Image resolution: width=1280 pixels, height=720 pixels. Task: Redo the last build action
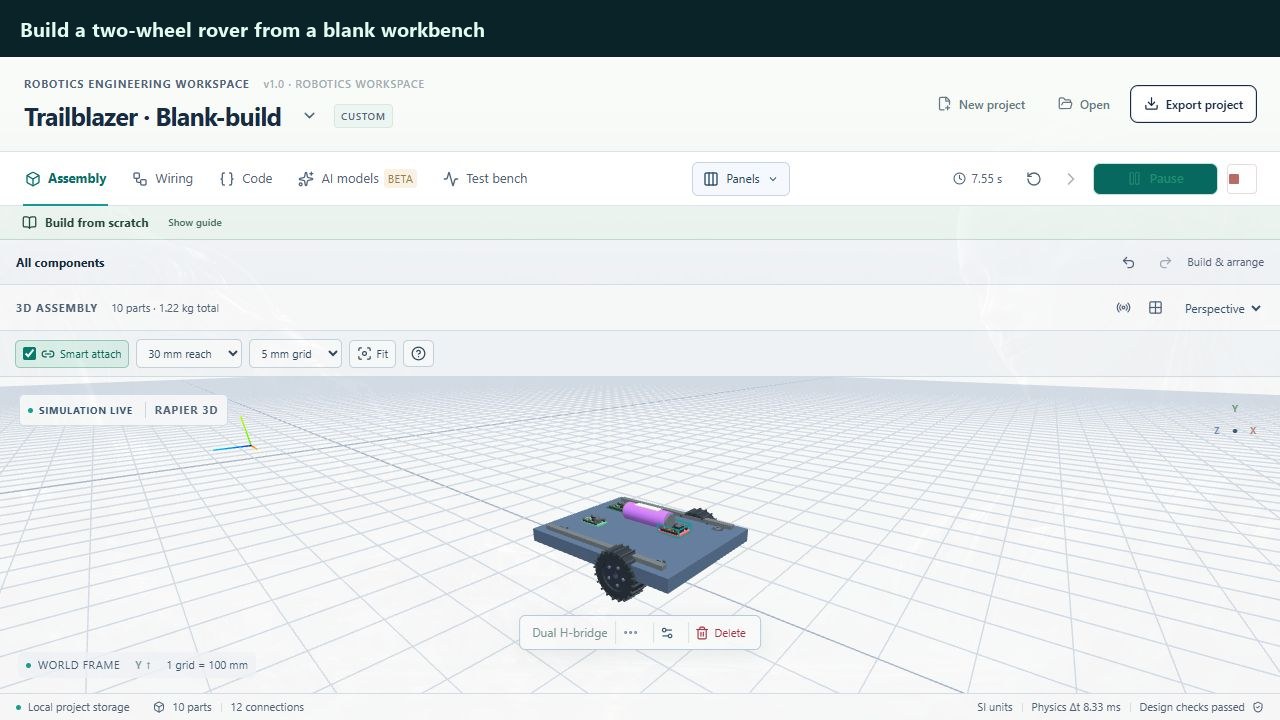(x=1165, y=263)
